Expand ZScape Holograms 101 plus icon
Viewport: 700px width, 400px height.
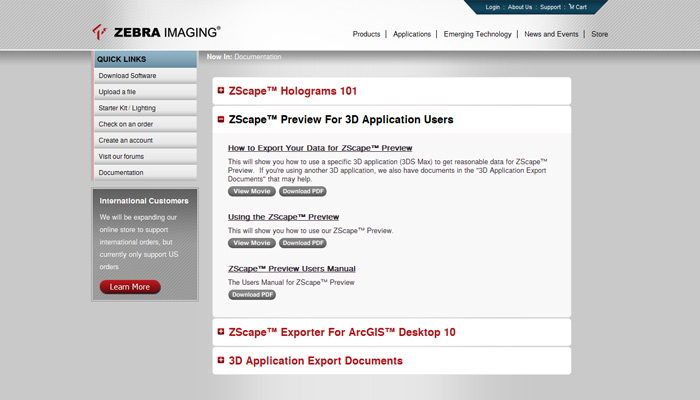[221, 91]
